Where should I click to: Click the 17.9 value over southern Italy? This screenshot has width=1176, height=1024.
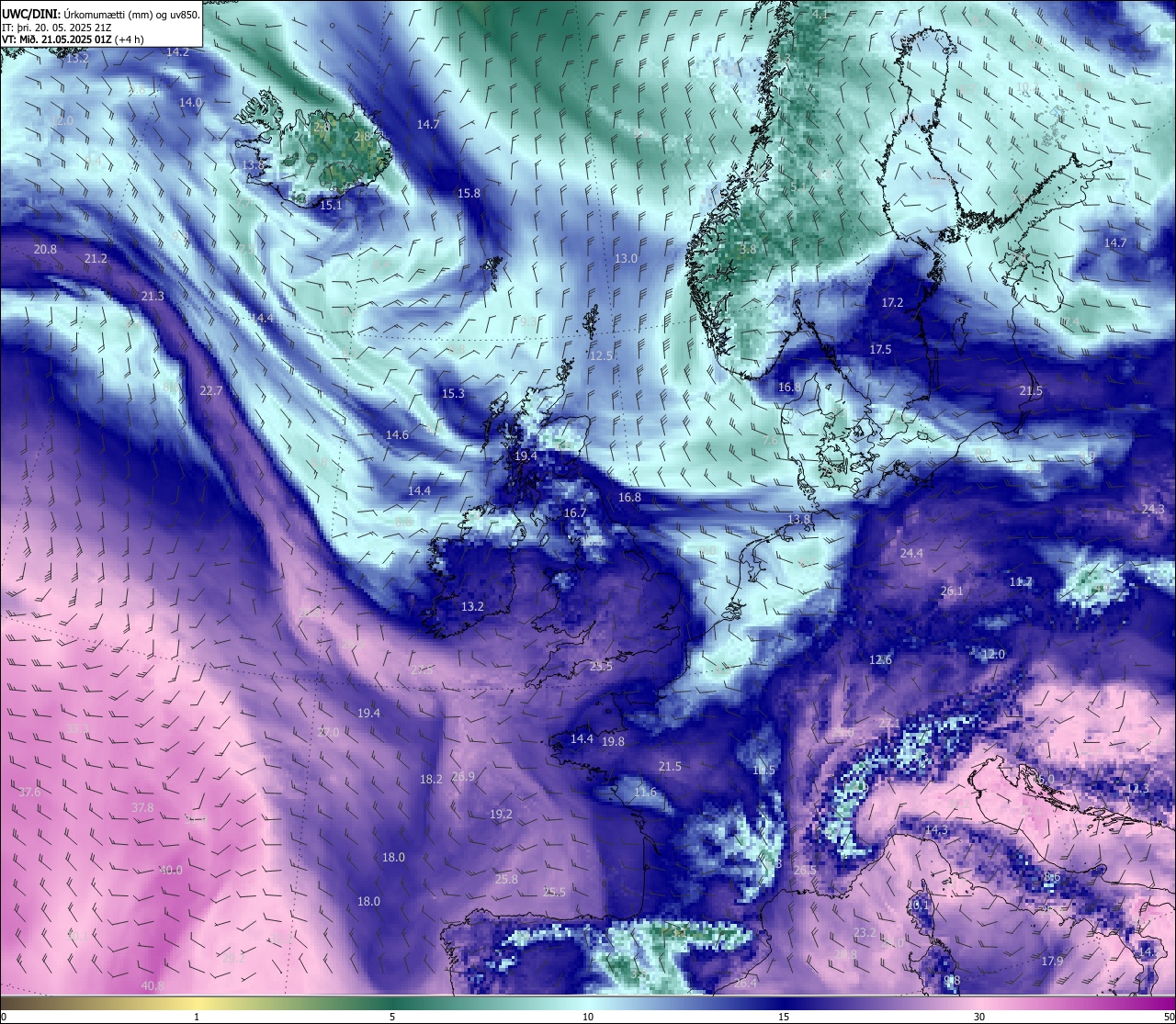[x=1052, y=961]
